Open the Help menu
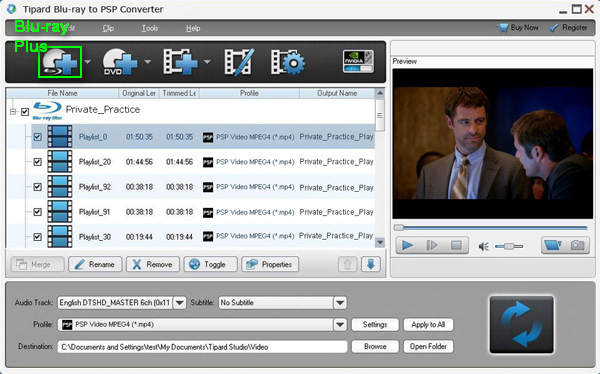This screenshot has width=600, height=374. pyautogui.click(x=193, y=28)
